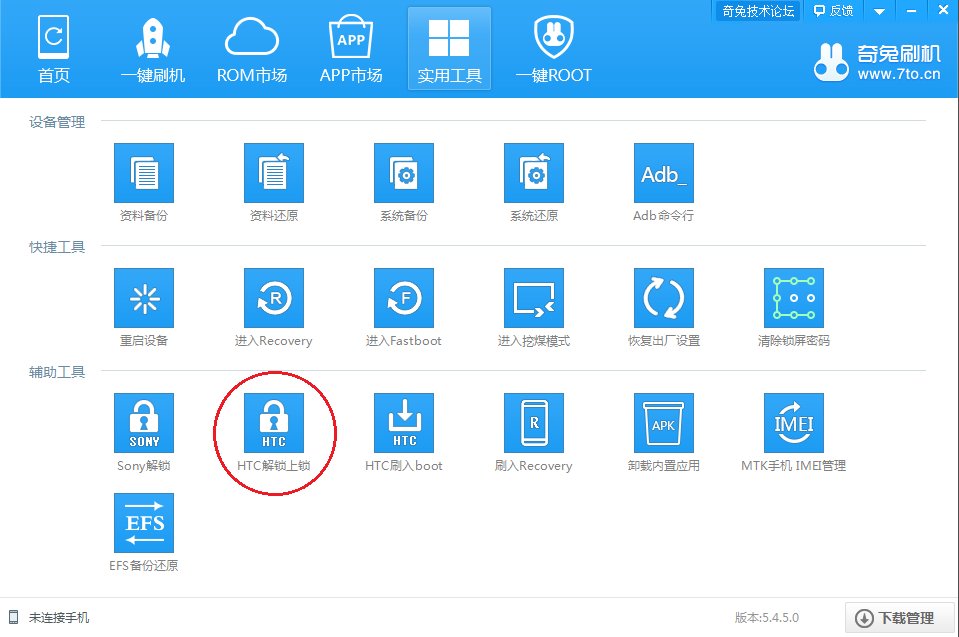The height and width of the screenshot is (637, 959).
Task: Switch to the 首页 home tab
Action: point(53,48)
